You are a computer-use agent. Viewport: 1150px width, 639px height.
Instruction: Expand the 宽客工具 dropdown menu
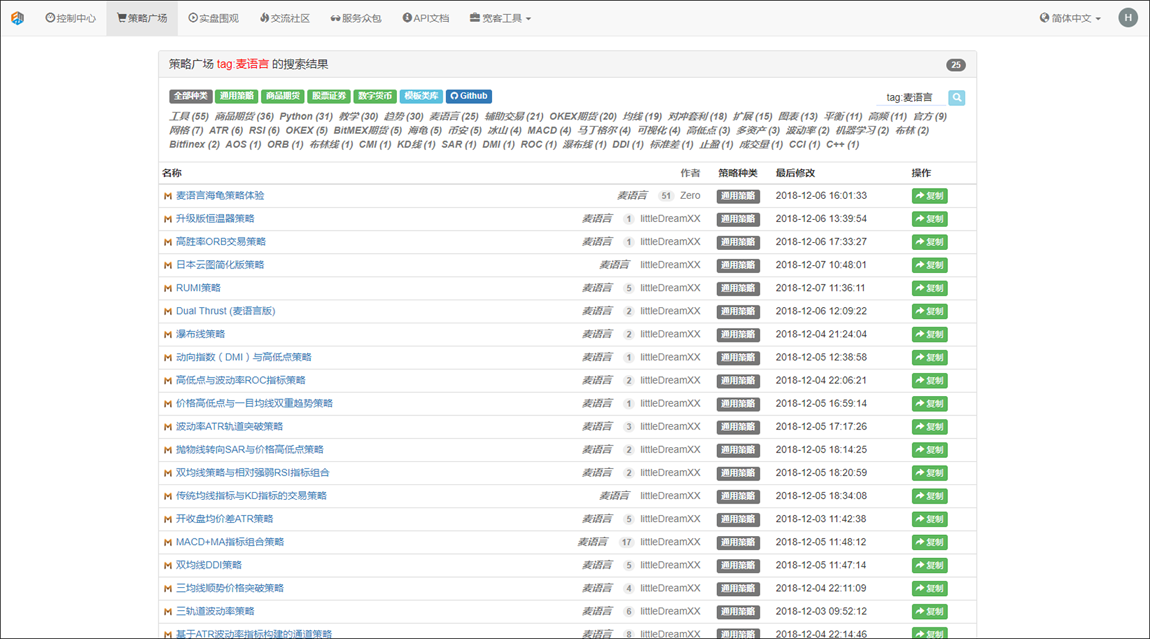click(500, 18)
